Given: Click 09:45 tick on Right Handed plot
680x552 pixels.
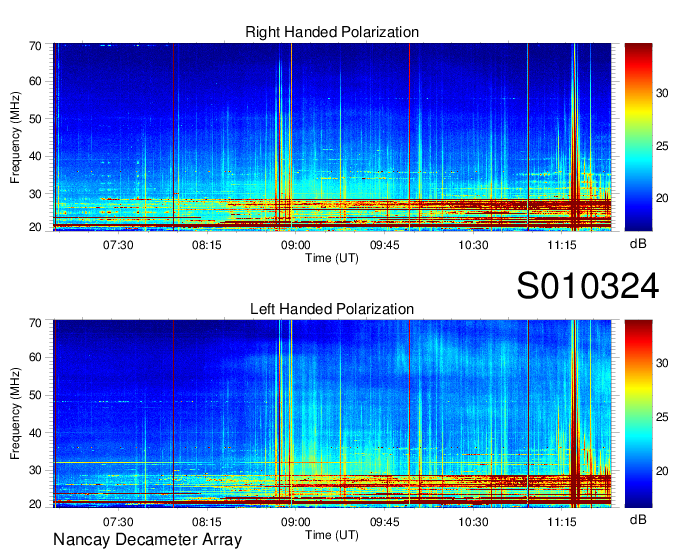Looking at the screenshot, I should click(x=385, y=245).
